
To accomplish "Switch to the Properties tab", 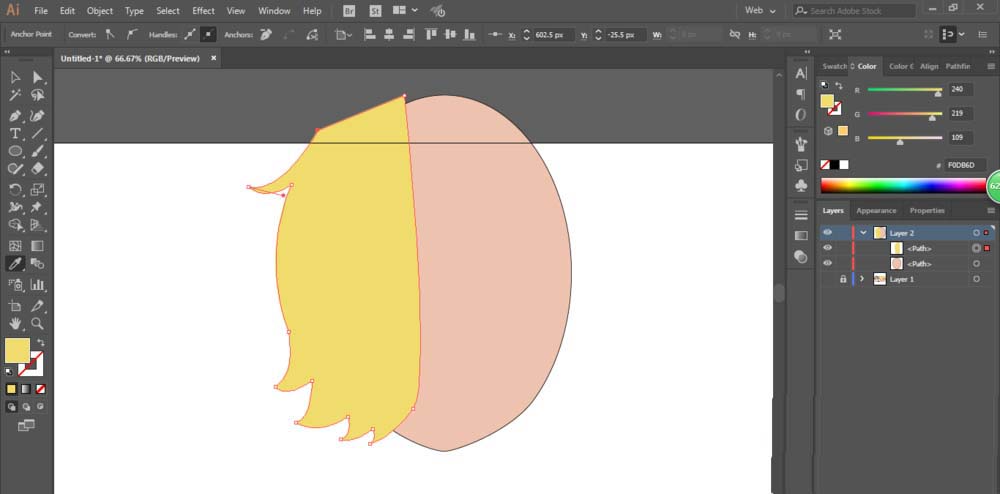I will (927, 210).
